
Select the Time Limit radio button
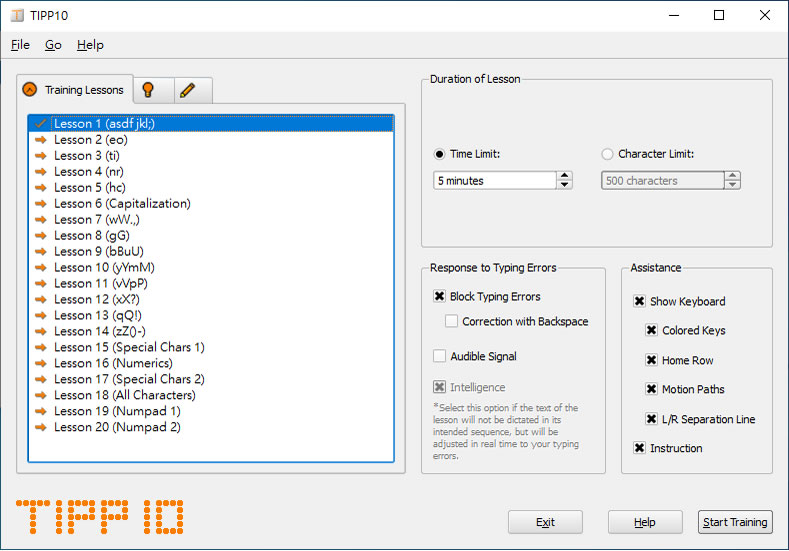coord(439,154)
